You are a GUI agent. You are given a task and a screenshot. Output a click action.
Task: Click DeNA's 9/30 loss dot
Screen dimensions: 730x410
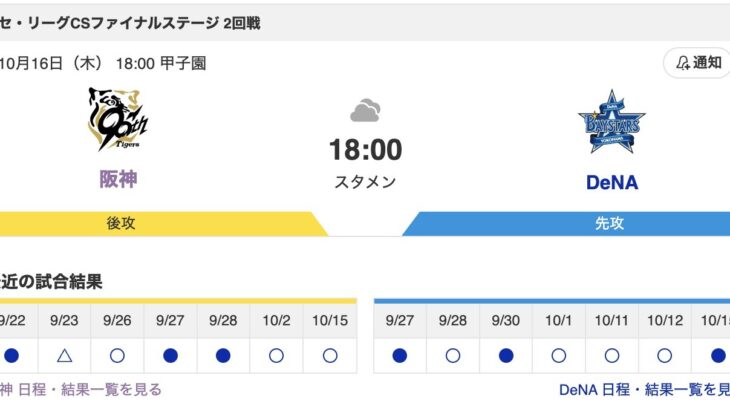coord(506,355)
